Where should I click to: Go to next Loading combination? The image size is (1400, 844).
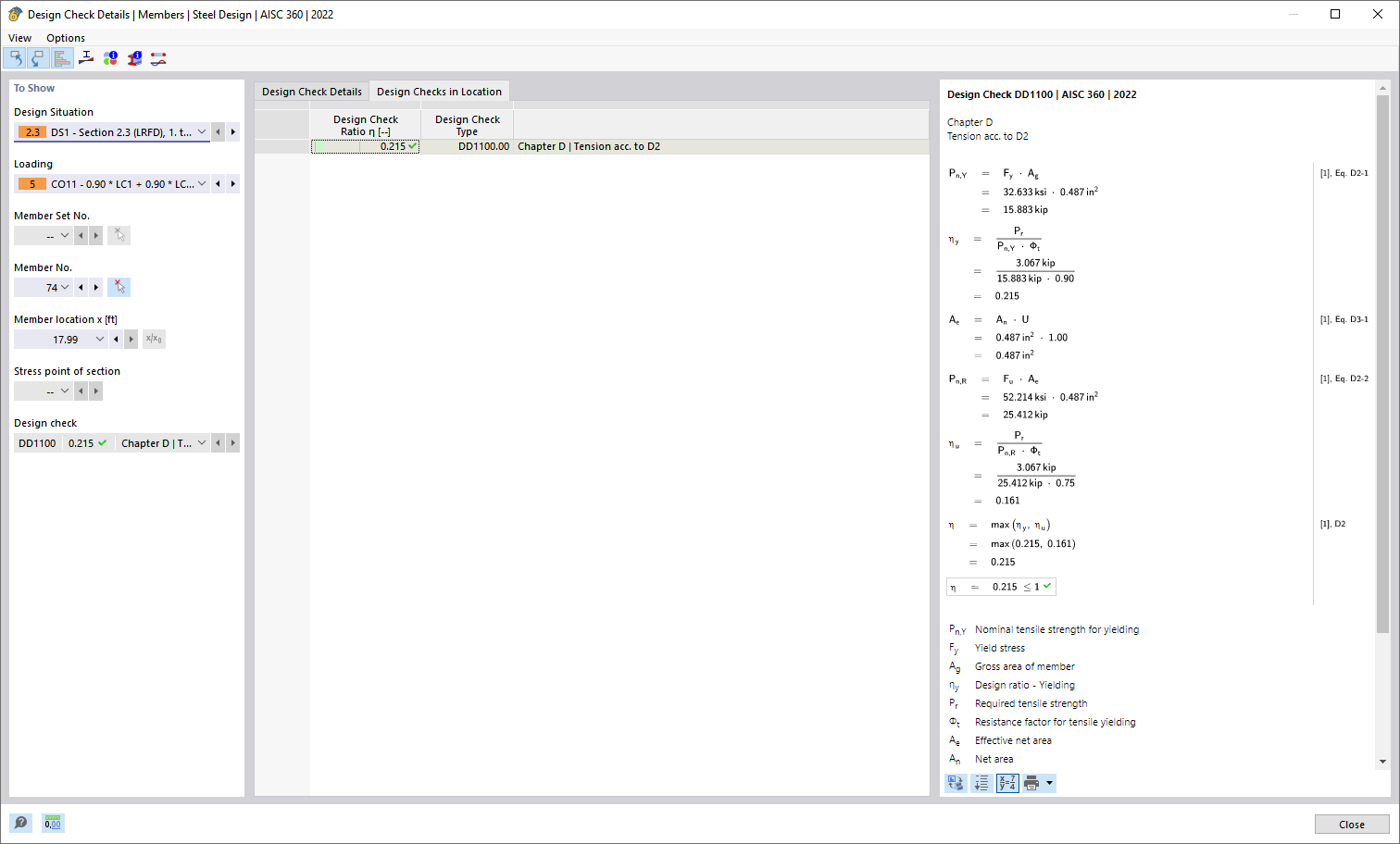click(233, 184)
